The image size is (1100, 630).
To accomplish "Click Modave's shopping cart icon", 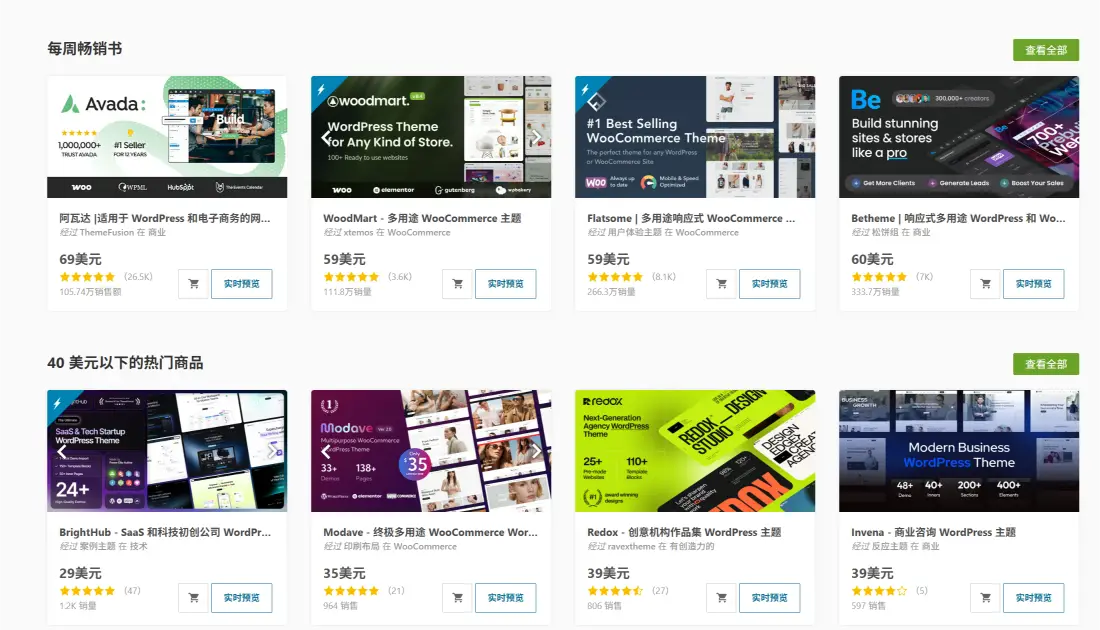I will tap(457, 598).
